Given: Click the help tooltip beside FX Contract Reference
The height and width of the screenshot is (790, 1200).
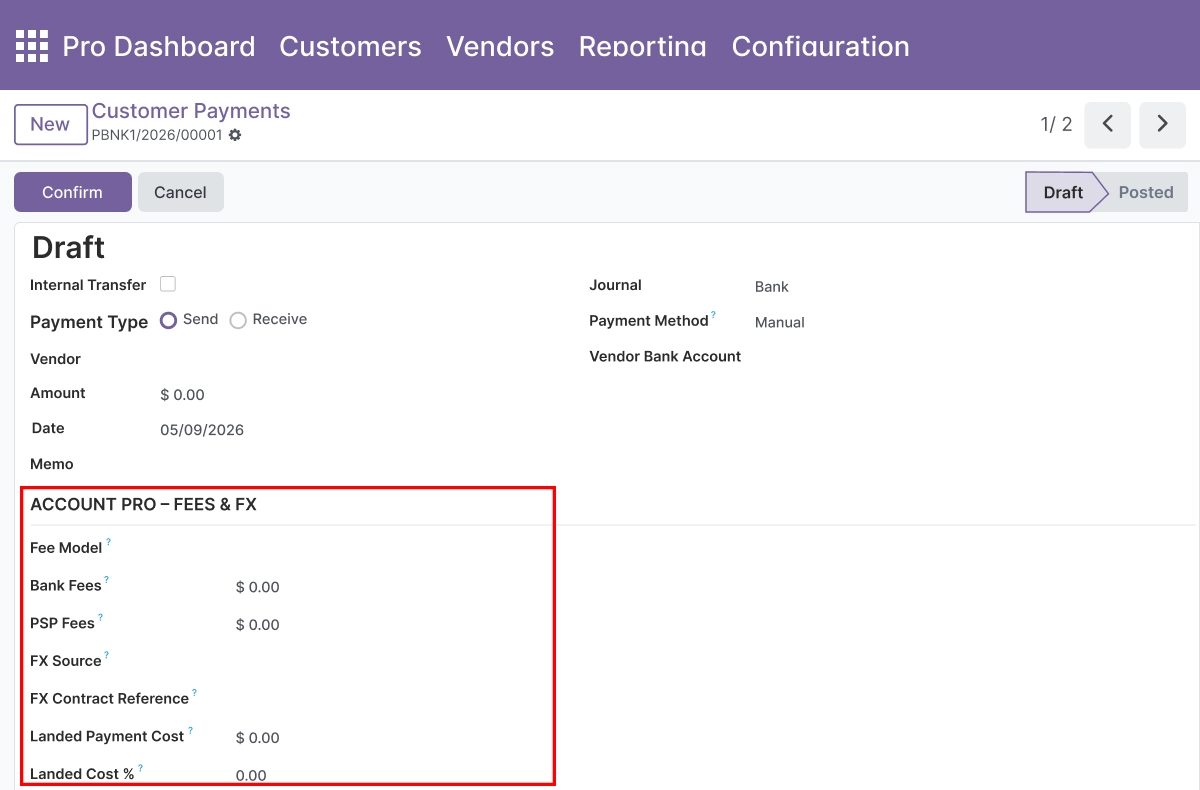Looking at the screenshot, I should click(194, 693).
